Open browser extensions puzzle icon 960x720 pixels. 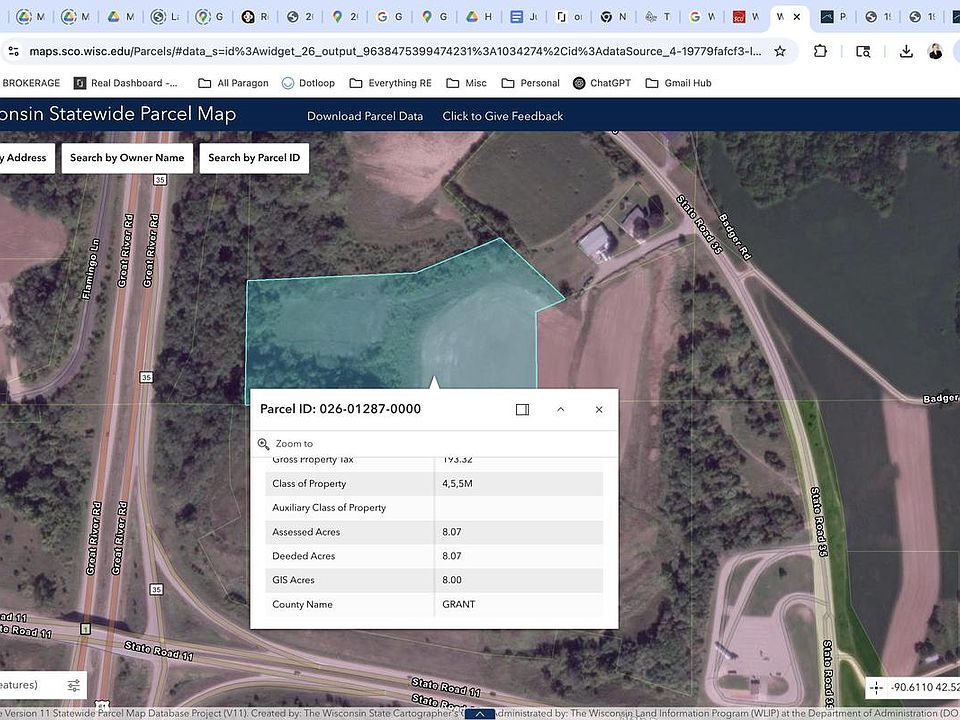[821, 51]
